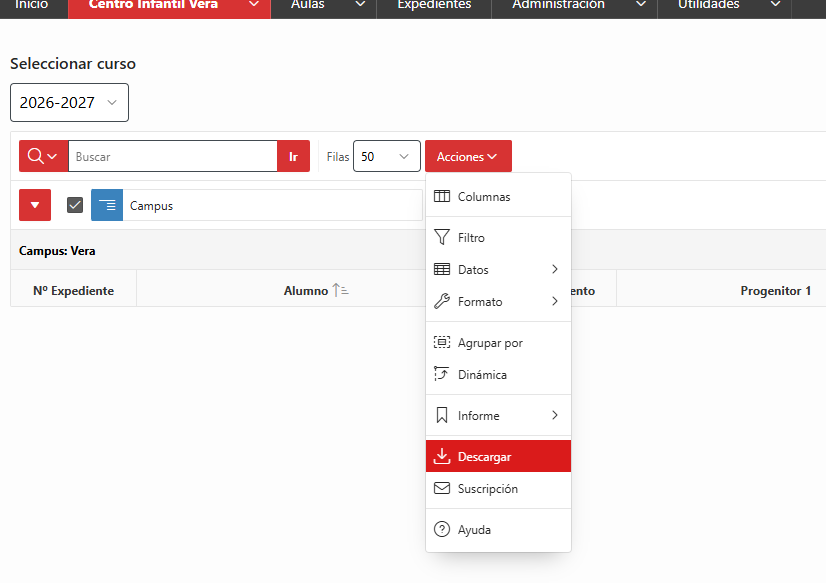Expand the Formato submenu arrow
This screenshot has width=826, height=583.
(x=555, y=301)
